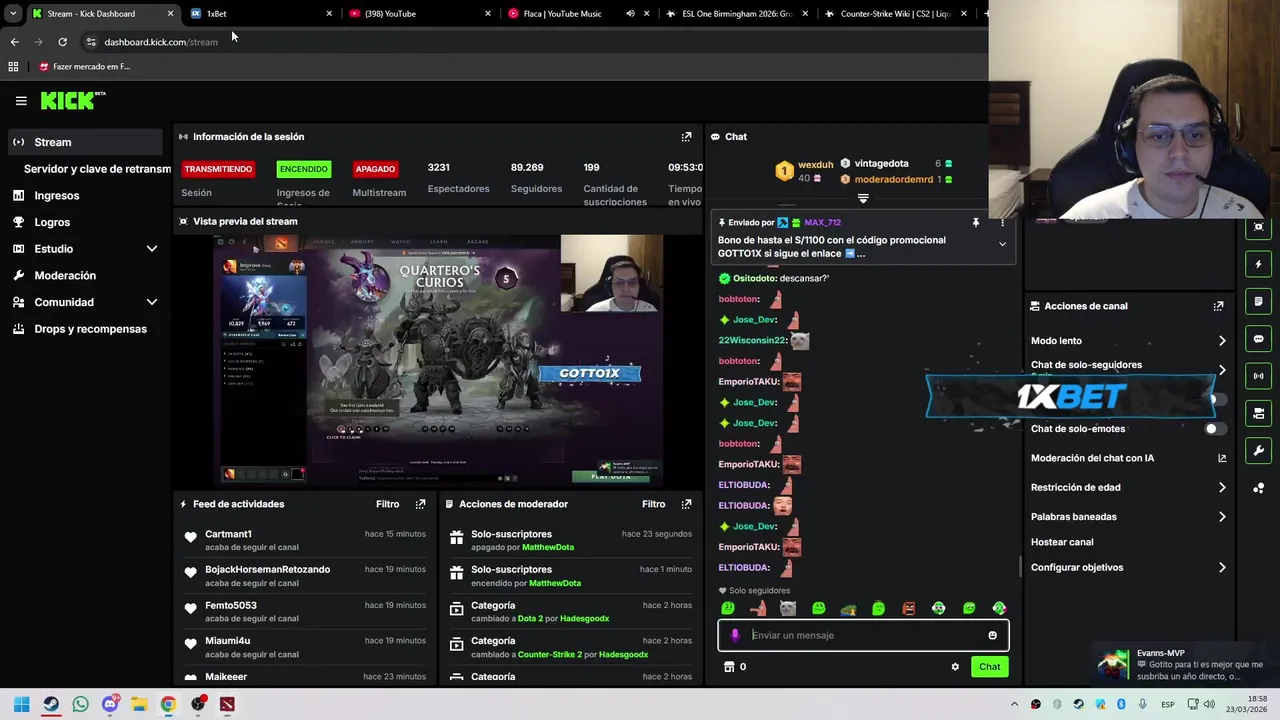Pop out the Acciones de moderador panel
The height and width of the screenshot is (720, 1280).
(x=686, y=504)
